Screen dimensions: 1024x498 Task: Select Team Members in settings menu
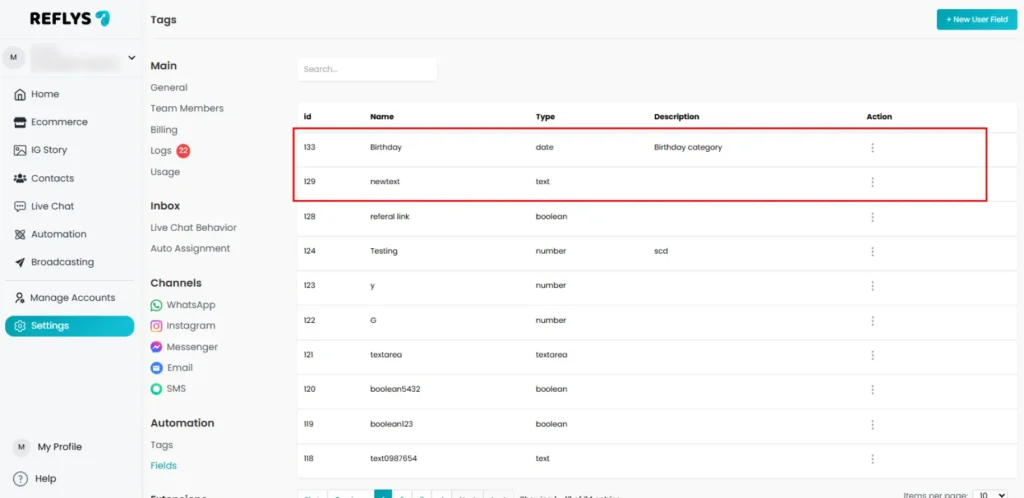(x=187, y=108)
